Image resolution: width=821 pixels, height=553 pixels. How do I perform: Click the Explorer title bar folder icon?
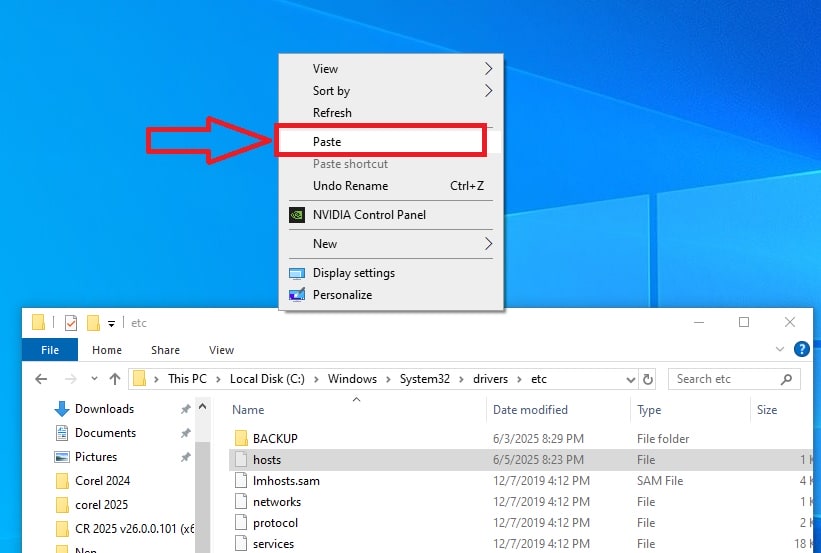click(38, 323)
